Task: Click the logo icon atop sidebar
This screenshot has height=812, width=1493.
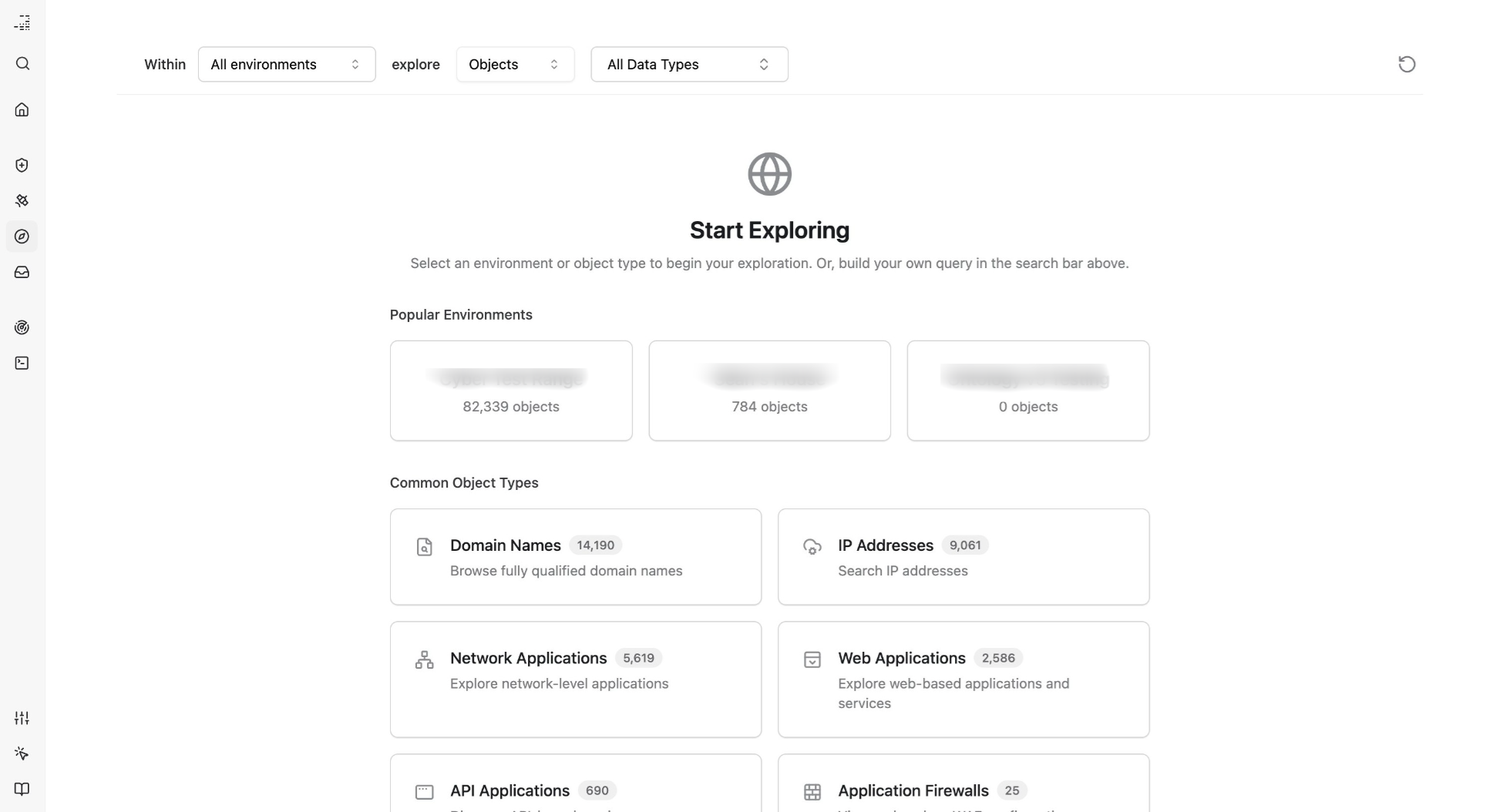Action: (22, 23)
